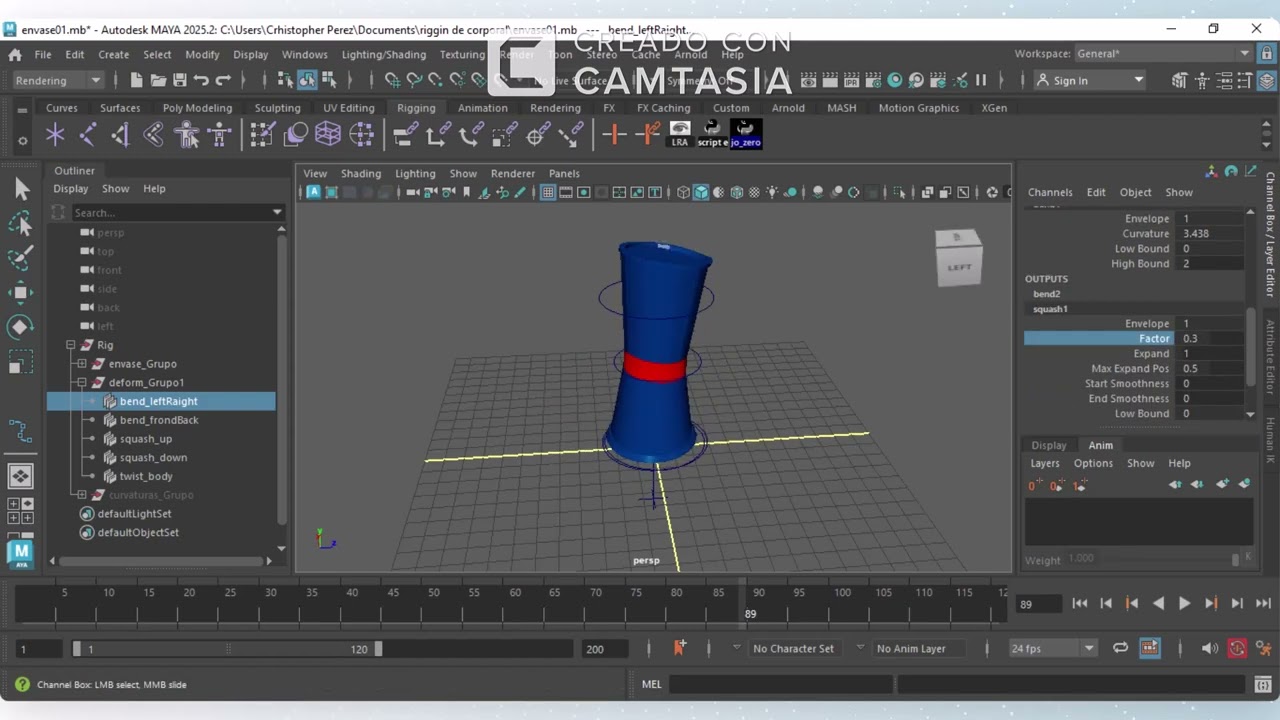Switch to the Poly Modeling shelf tab
This screenshot has width=1280, height=720.
[x=197, y=108]
